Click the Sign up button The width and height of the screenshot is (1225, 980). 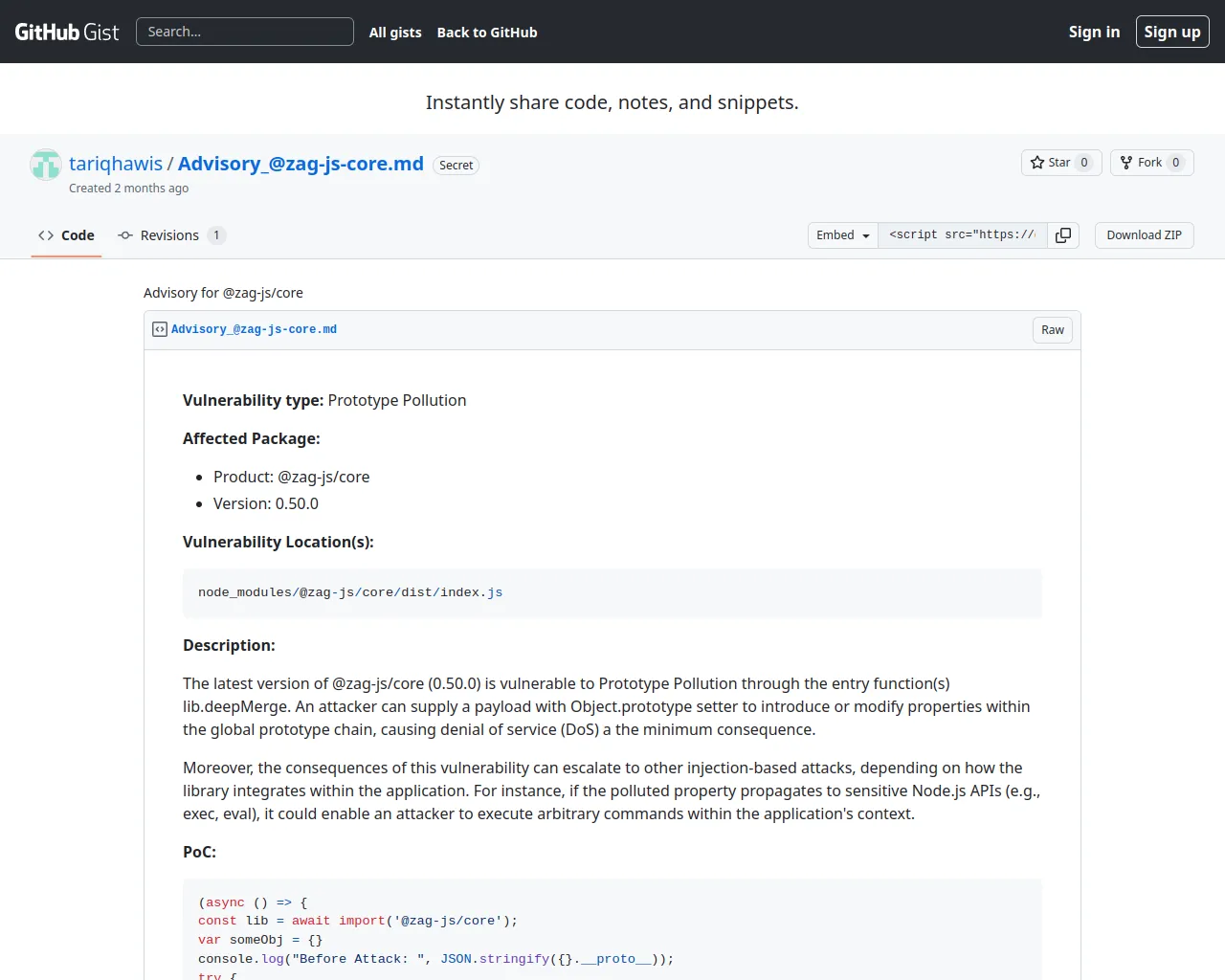point(1172,32)
